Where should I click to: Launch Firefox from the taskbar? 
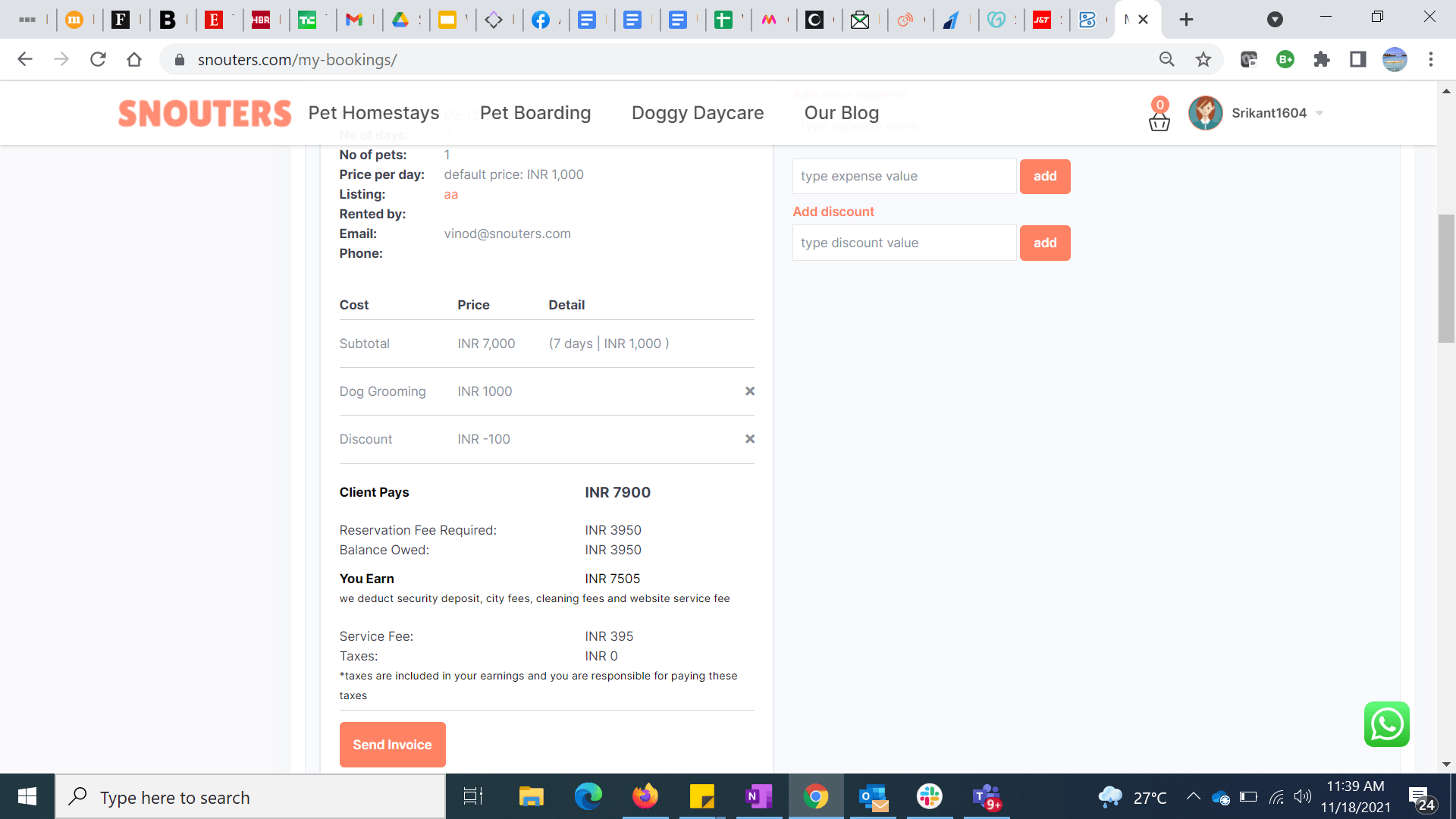click(x=645, y=797)
